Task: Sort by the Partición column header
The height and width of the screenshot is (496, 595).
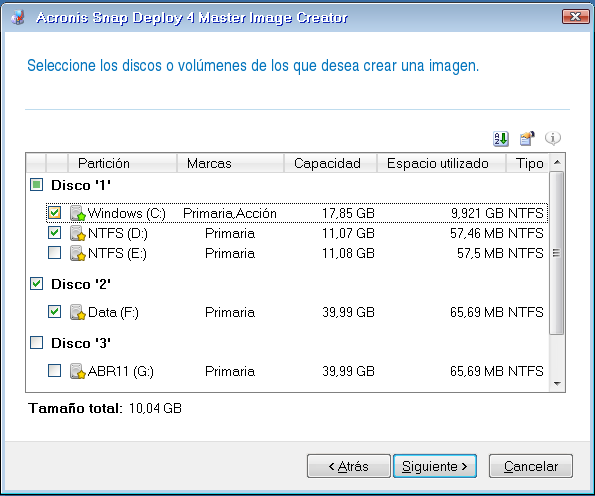Action: click(x=122, y=163)
